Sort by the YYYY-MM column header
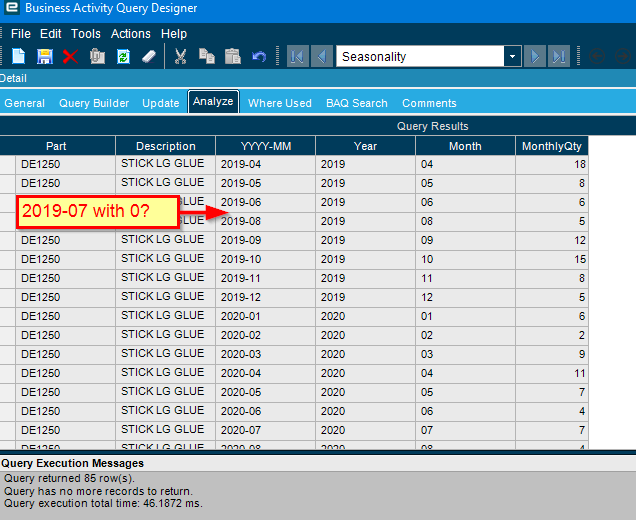Viewport: 636px width, 520px height. 266,146
